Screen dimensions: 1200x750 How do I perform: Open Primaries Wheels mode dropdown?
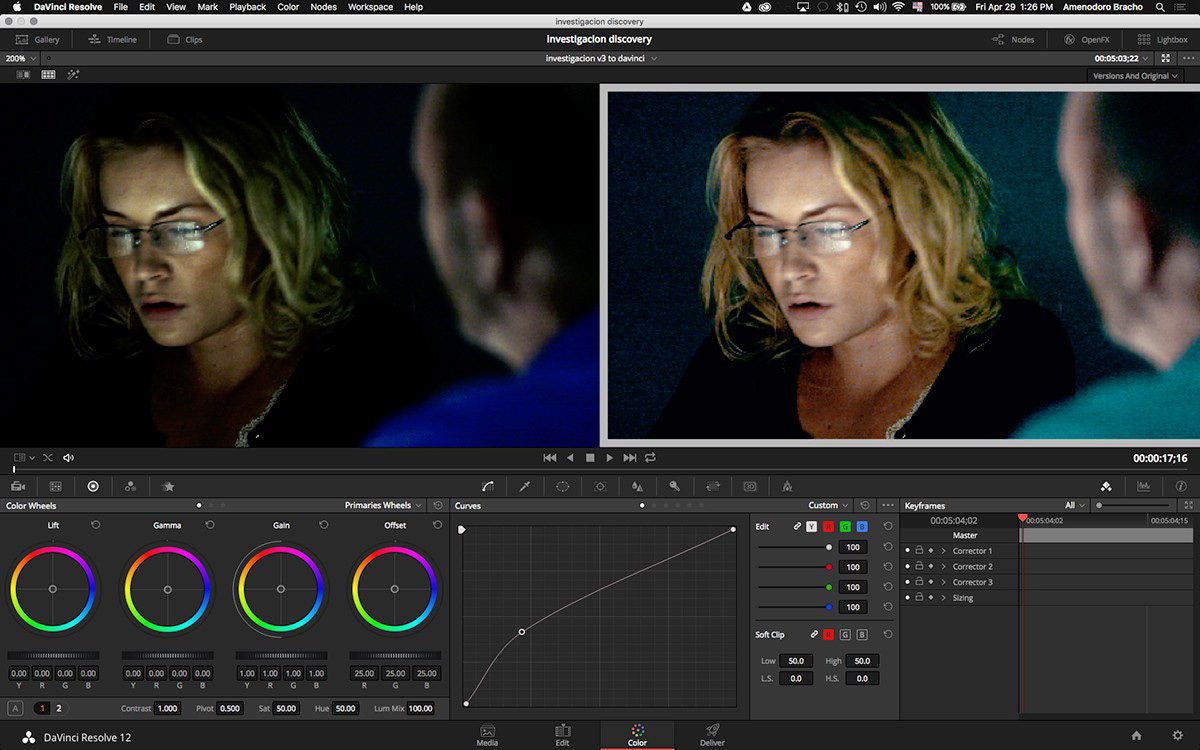(x=384, y=506)
